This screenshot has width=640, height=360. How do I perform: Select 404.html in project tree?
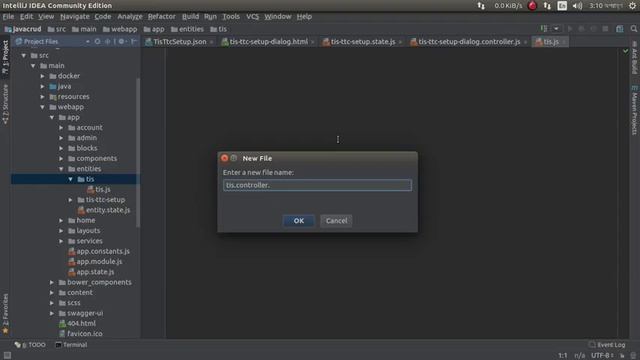pyautogui.click(x=77, y=323)
